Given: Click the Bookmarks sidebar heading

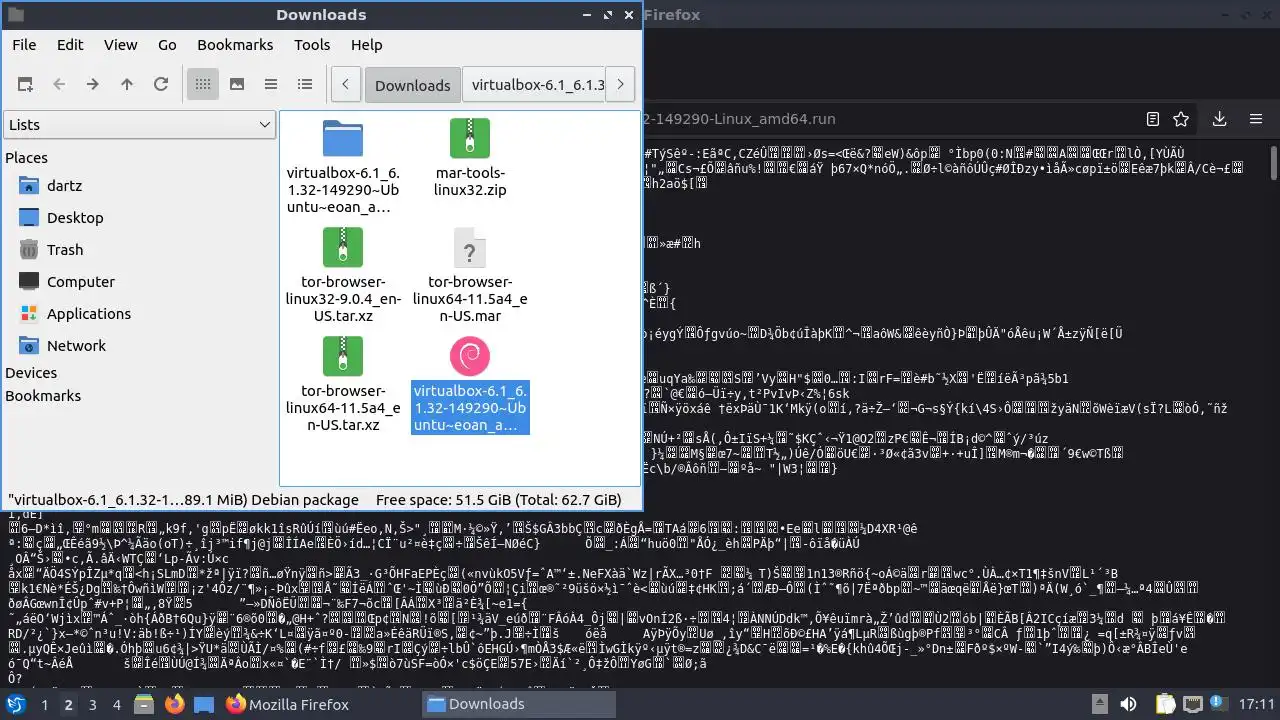Looking at the screenshot, I should point(43,396).
